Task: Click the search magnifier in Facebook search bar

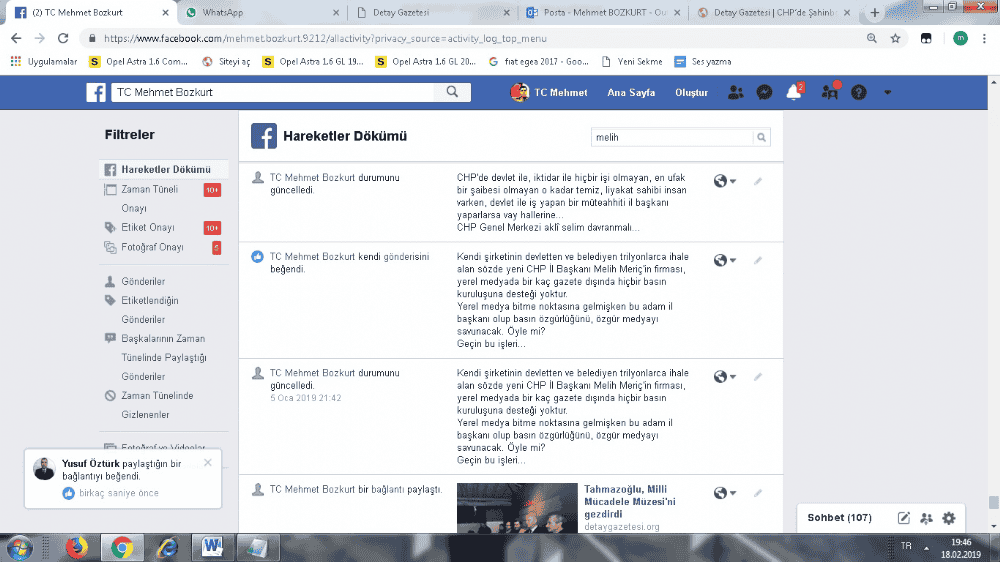Action: point(452,92)
